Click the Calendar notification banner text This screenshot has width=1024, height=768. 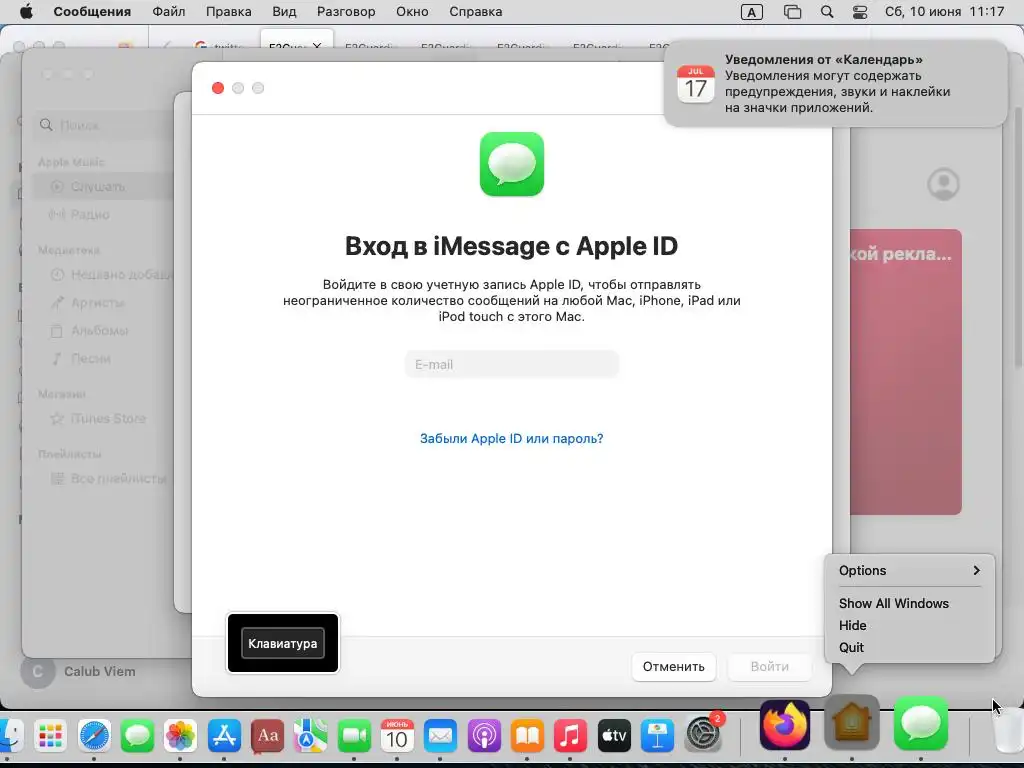coord(839,84)
